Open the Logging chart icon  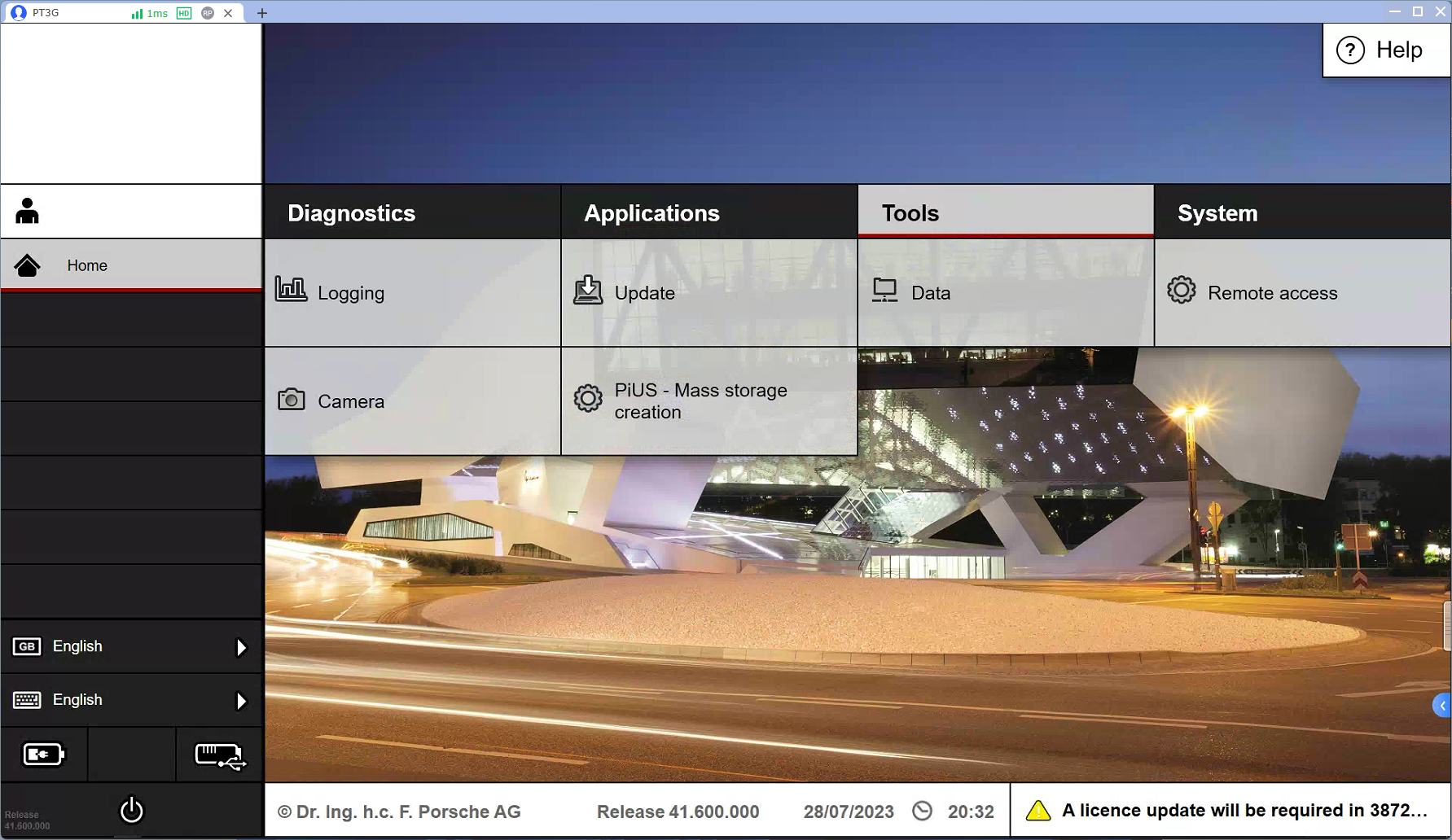pos(291,290)
